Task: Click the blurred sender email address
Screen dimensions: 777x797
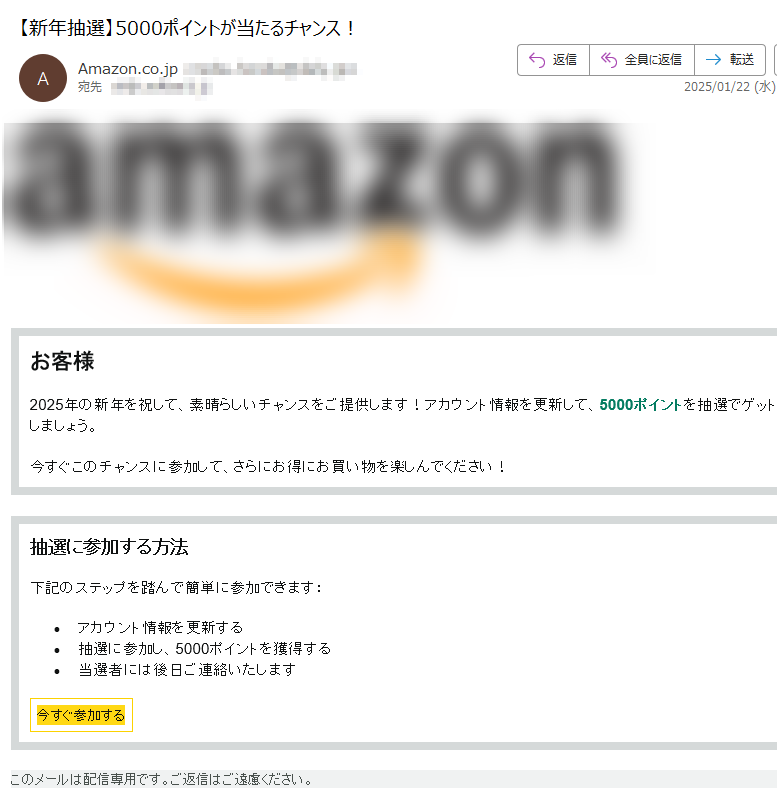Action: click(270, 69)
